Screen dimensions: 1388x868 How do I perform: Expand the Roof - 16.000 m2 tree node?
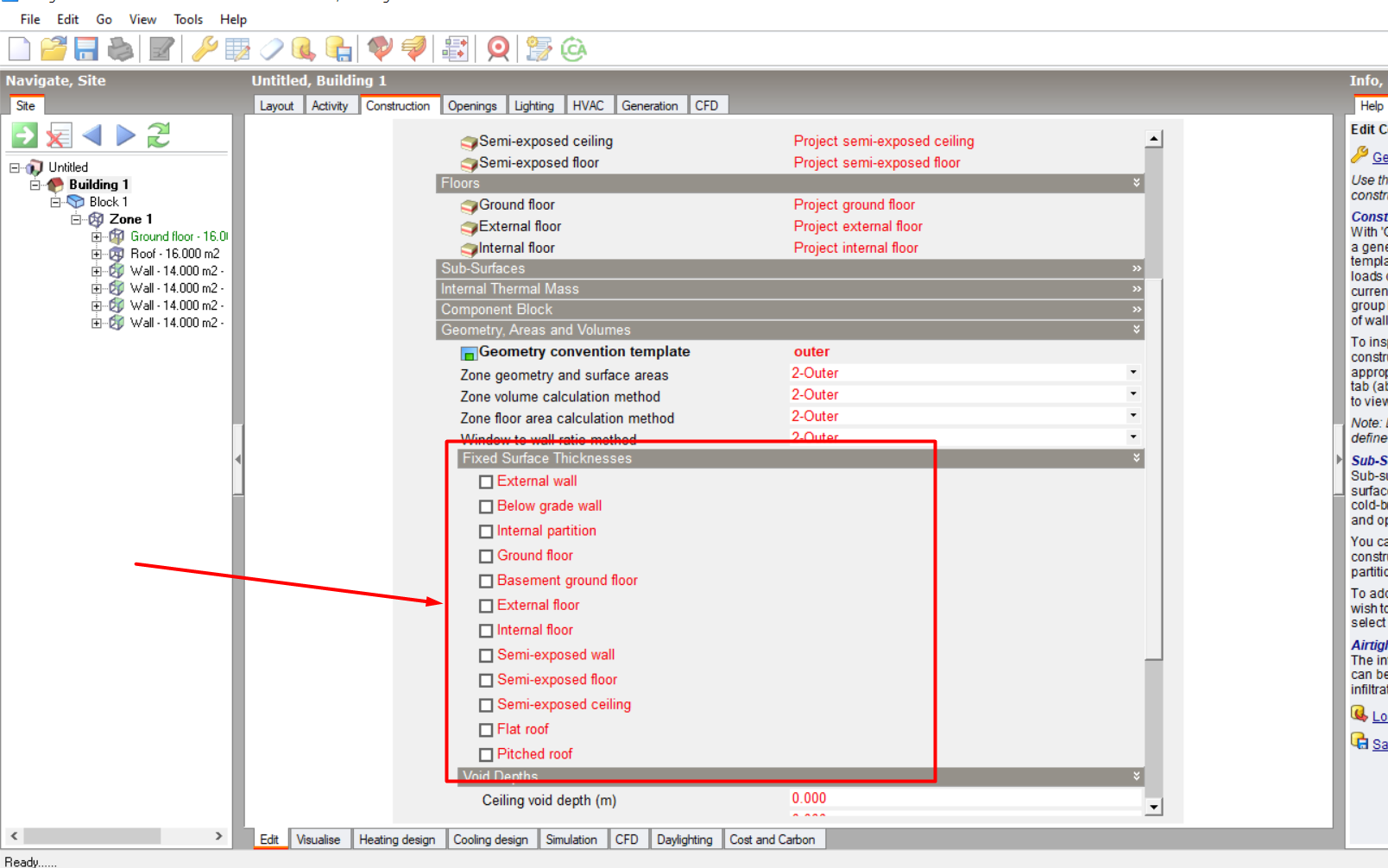(x=97, y=254)
